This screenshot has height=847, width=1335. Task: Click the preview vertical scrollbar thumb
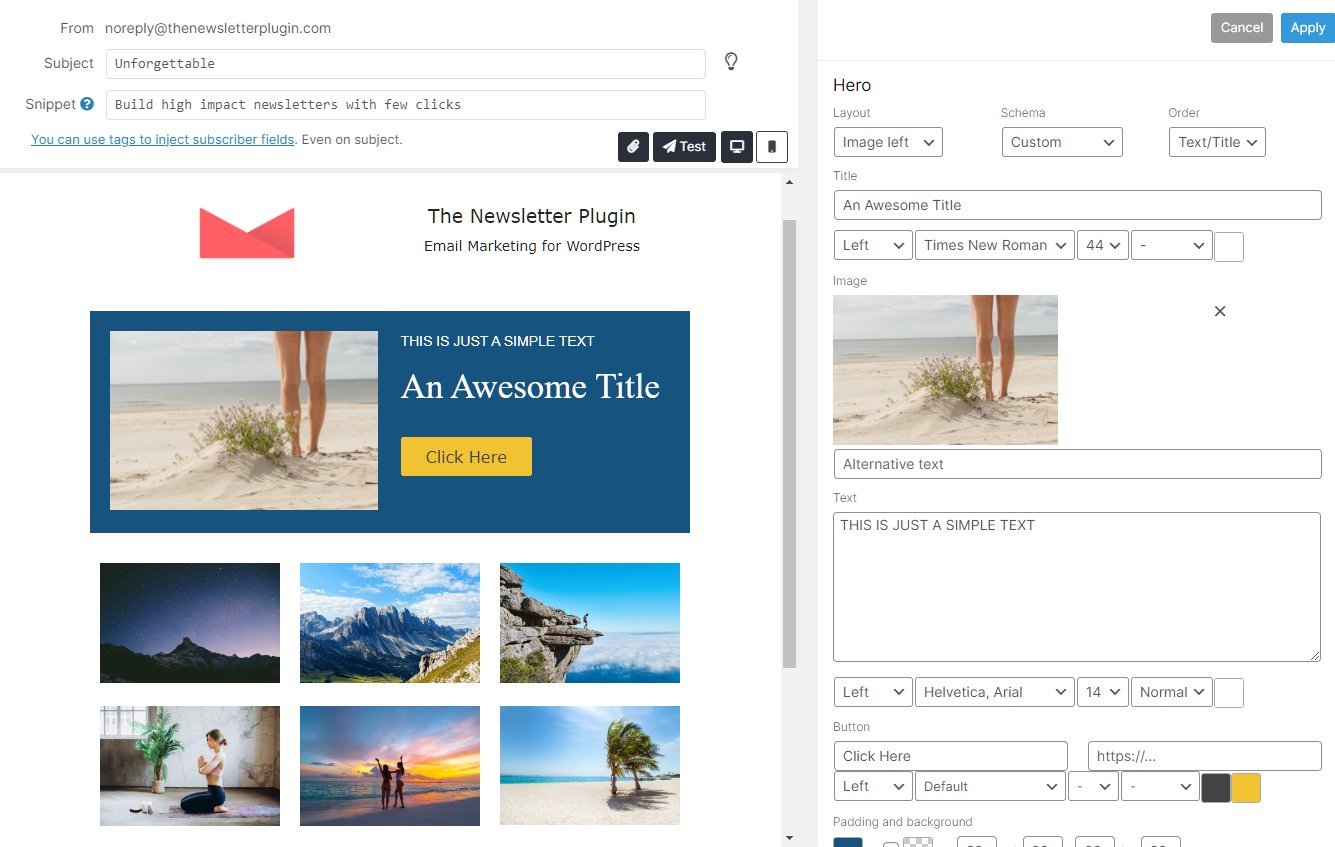click(789, 443)
